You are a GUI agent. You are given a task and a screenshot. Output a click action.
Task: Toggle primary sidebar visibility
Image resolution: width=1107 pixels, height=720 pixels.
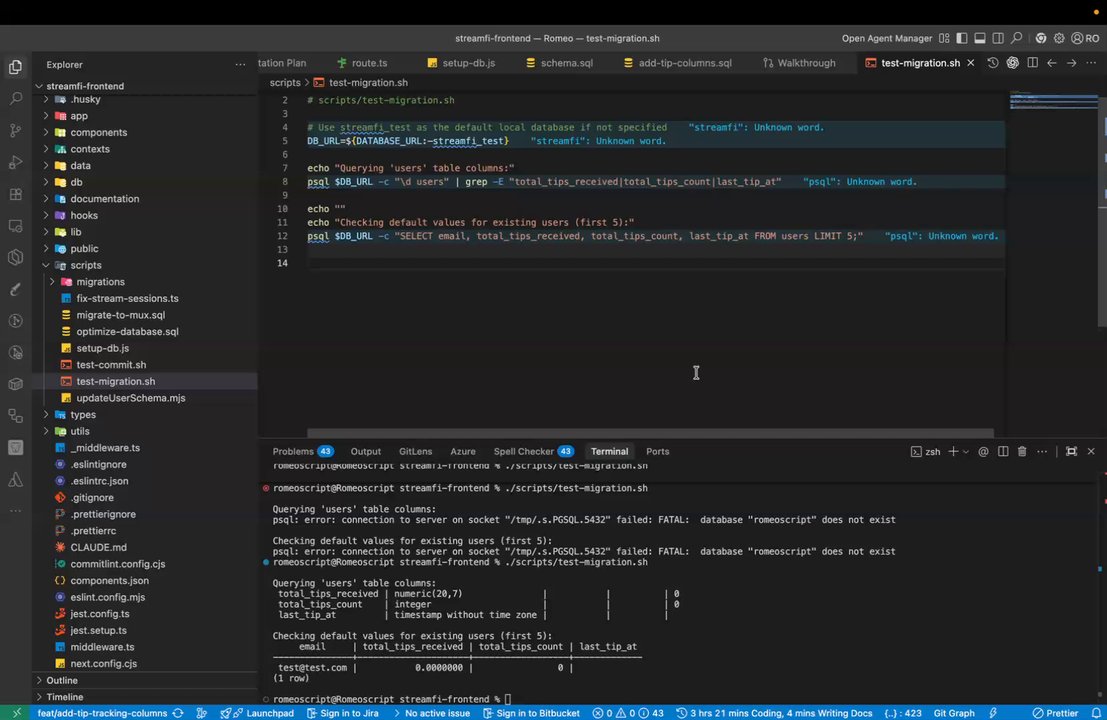[961, 38]
